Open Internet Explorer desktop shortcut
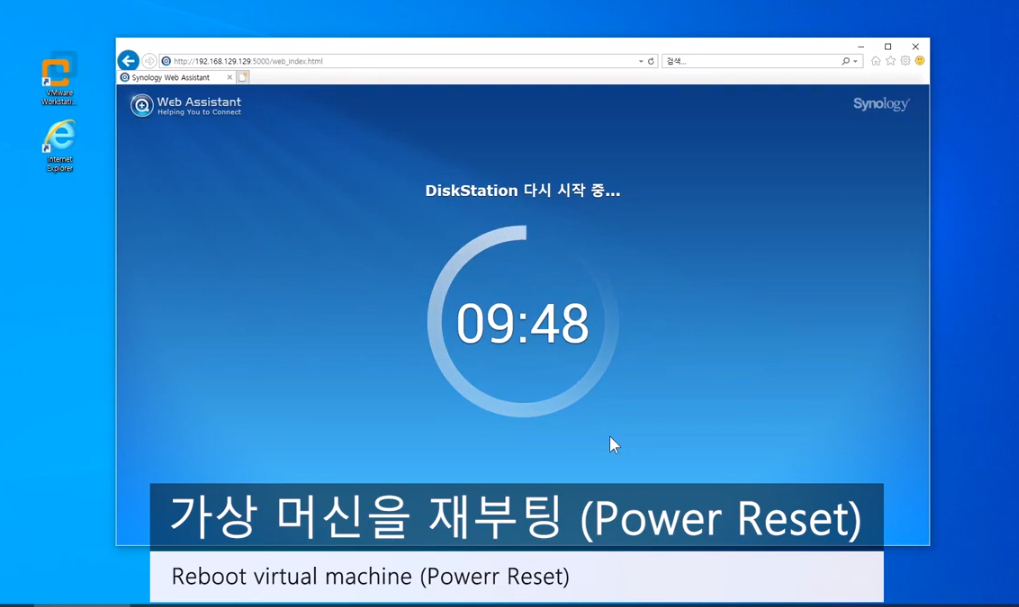 pyautogui.click(x=59, y=146)
